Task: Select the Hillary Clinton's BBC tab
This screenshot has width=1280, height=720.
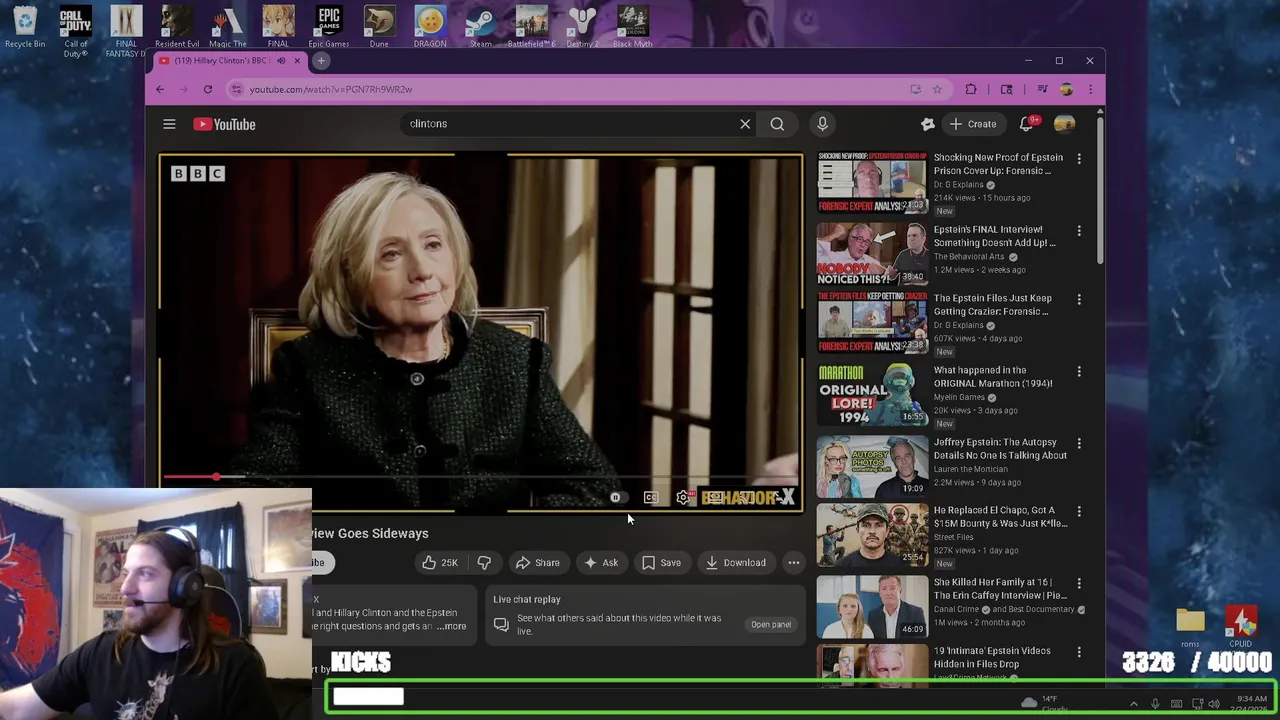Action: pos(221,61)
